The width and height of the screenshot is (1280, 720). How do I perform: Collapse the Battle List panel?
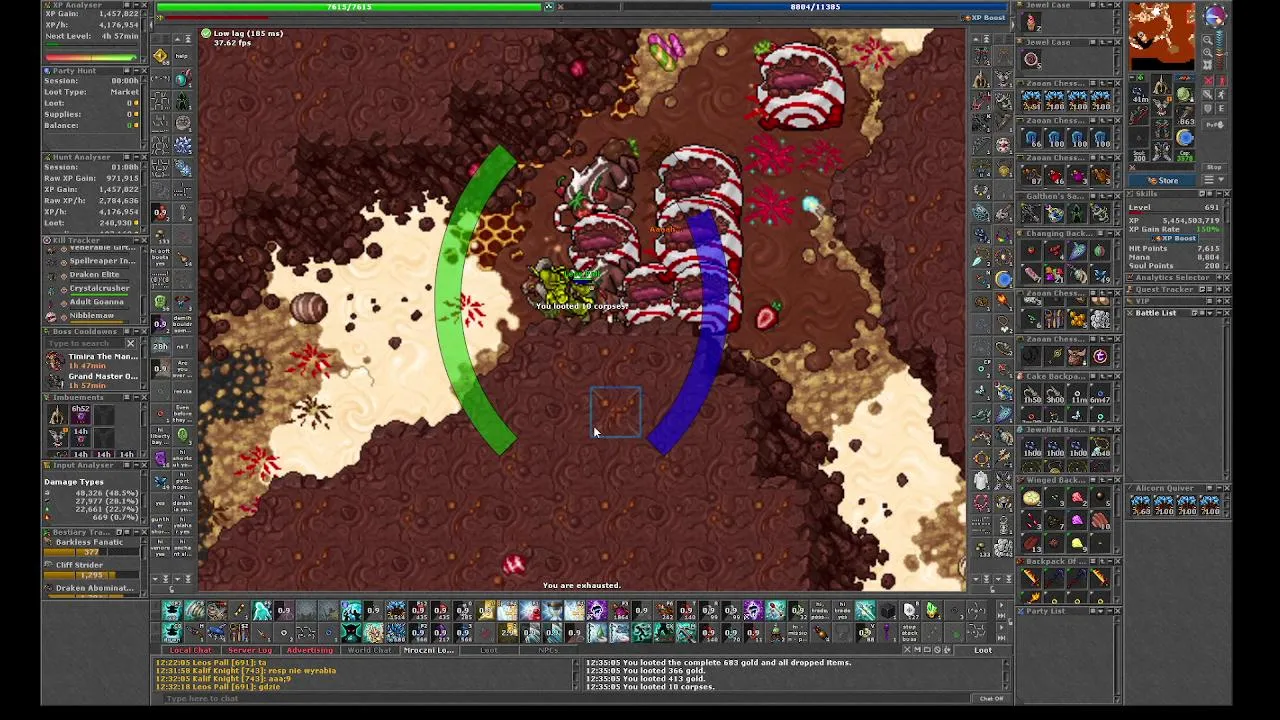pyautogui.click(x=1220, y=313)
